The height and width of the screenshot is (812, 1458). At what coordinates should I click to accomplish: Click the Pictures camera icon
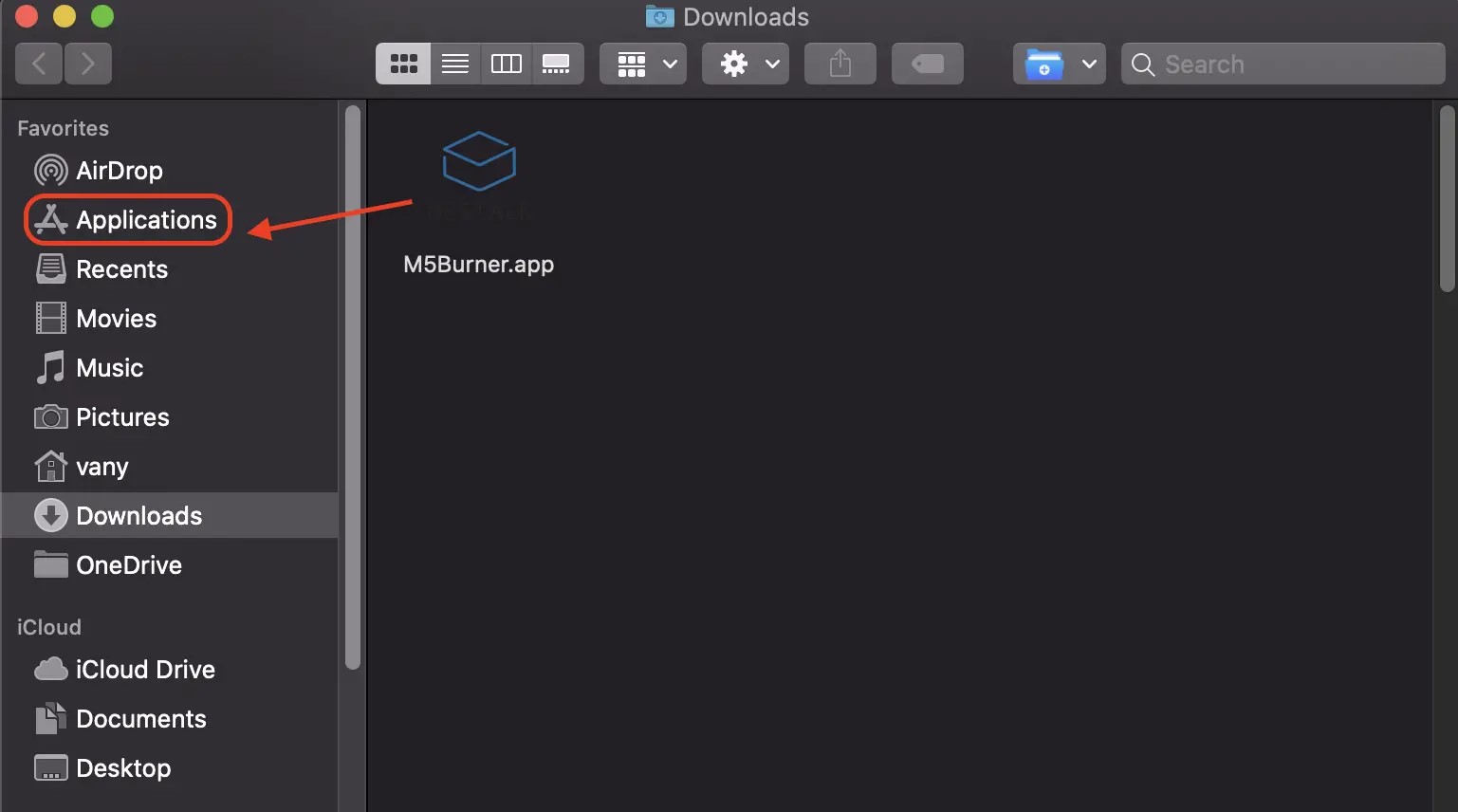coord(50,417)
